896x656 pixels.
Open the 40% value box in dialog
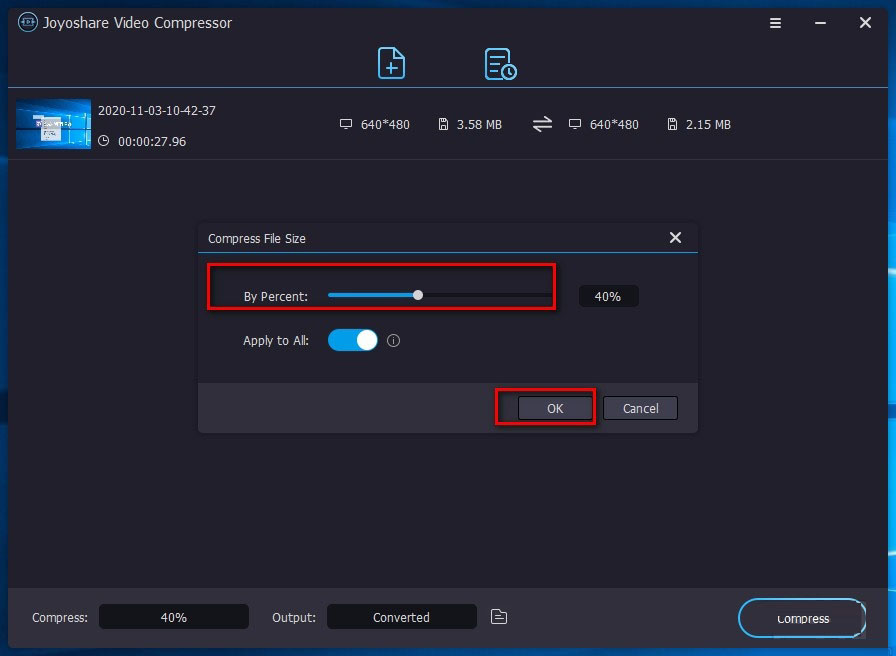tap(608, 296)
